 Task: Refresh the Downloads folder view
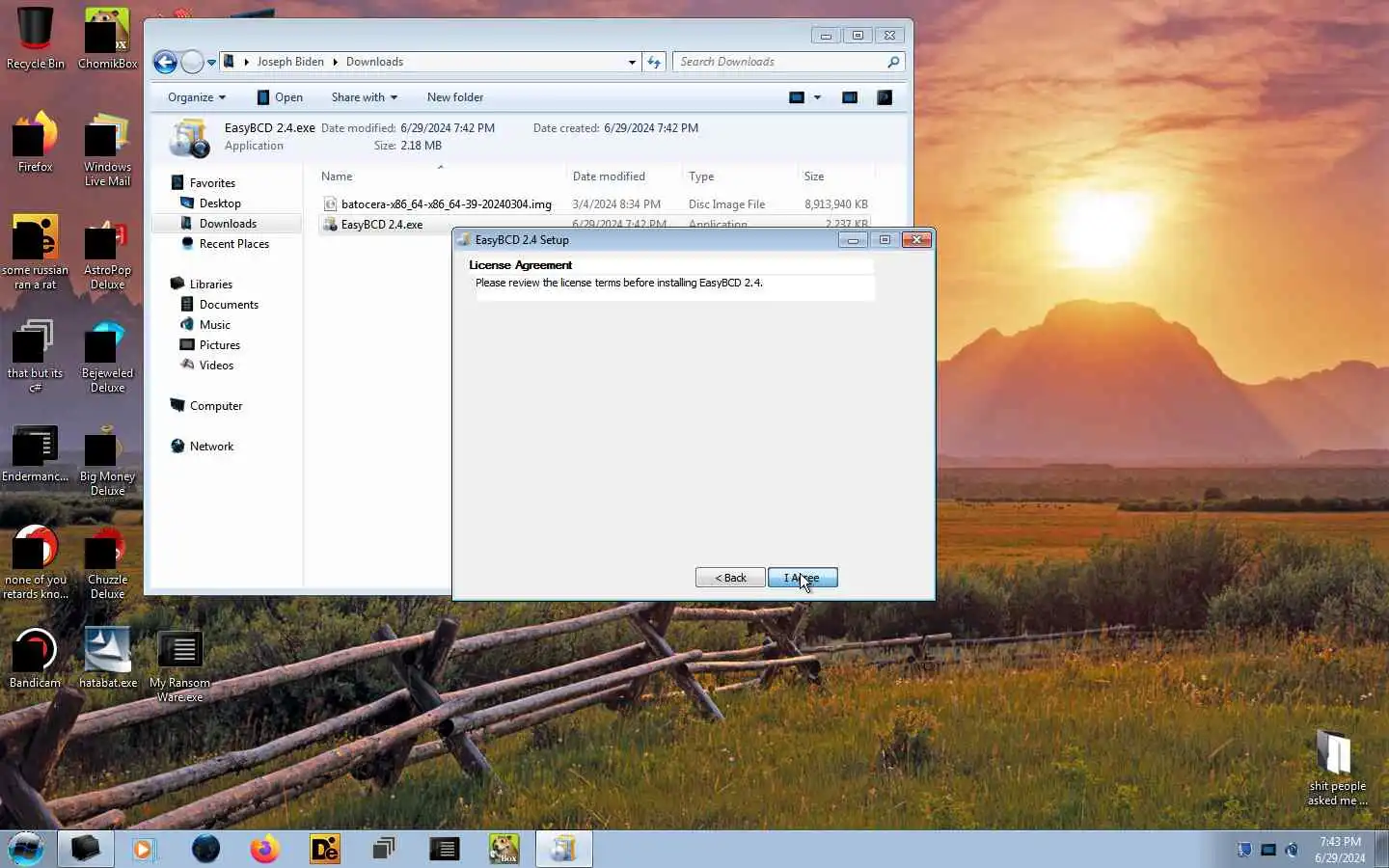(654, 62)
